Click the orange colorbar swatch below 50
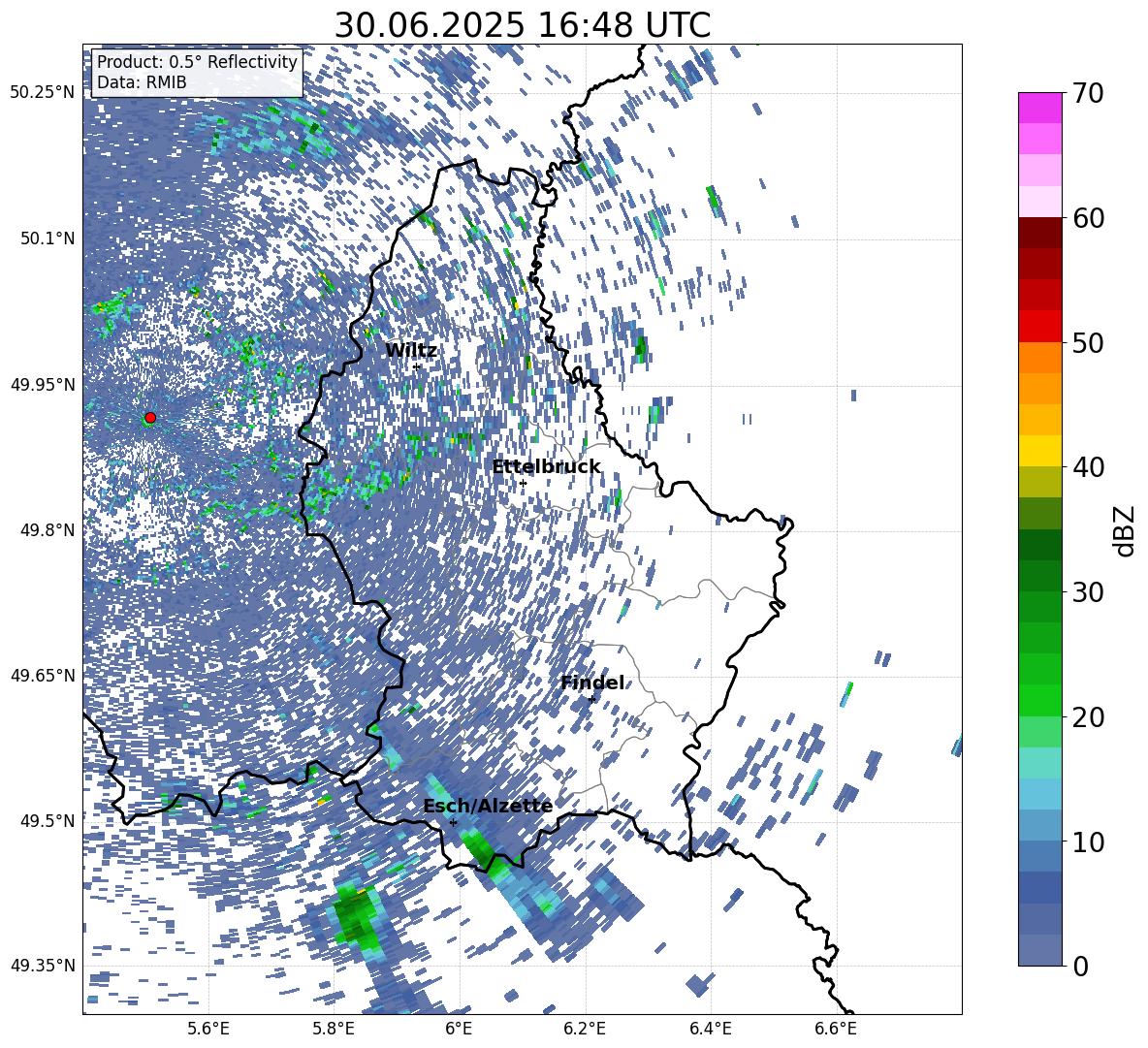This screenshot has height=1048, width=1148. [1039, 358]
